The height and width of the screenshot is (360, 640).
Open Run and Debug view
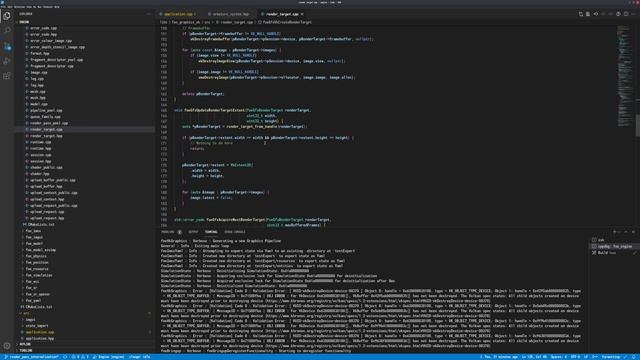coord(7,61)
